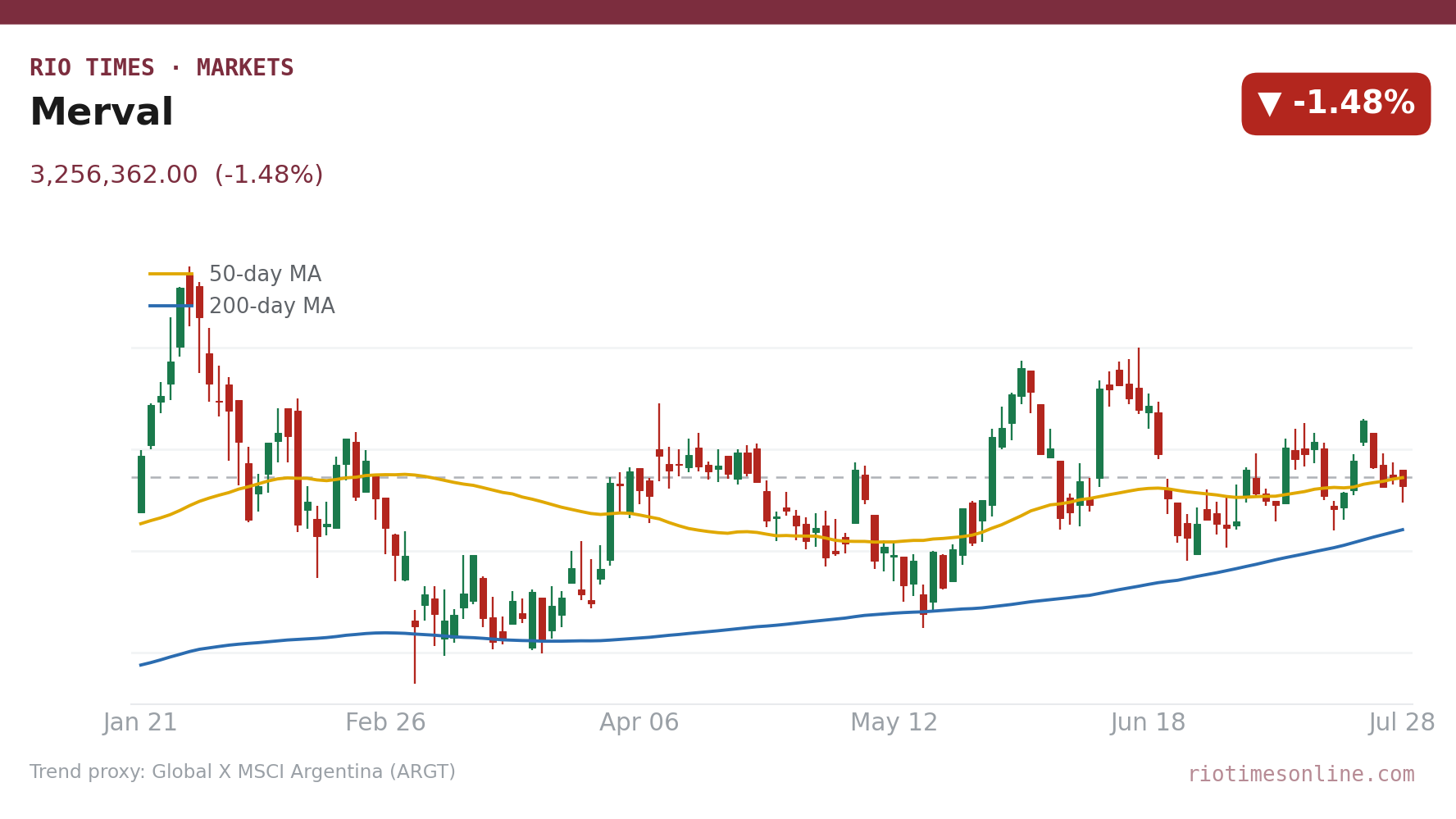Click the Jan 21 axis label
1456x819 pixels.
pos(140,723)
